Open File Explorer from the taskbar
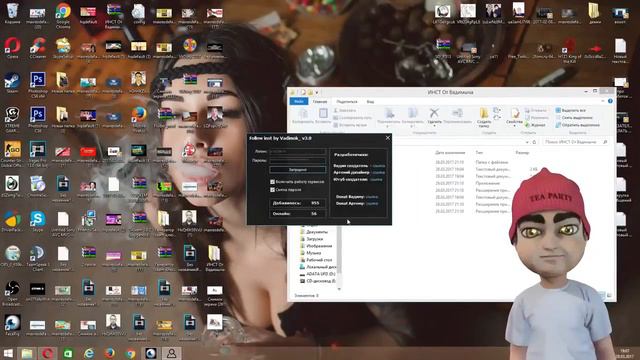This screenshot has width=640, height=360. [x=27, y=353]
